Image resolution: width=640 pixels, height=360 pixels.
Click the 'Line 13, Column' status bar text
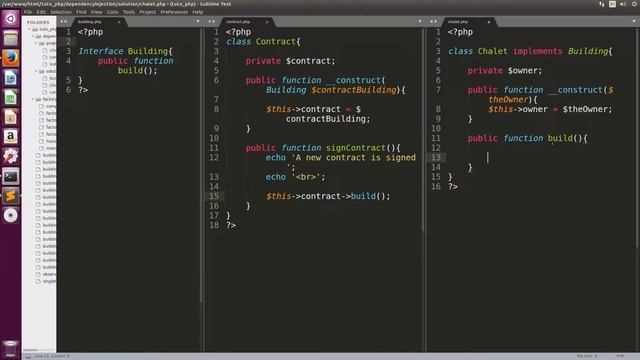(x=52, y=356)
